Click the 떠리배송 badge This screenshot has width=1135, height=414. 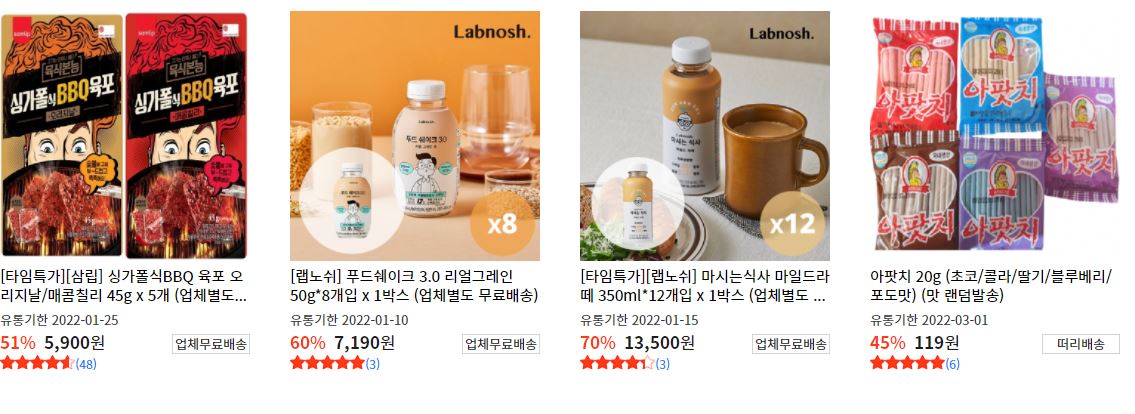[x=1081, y=345]
